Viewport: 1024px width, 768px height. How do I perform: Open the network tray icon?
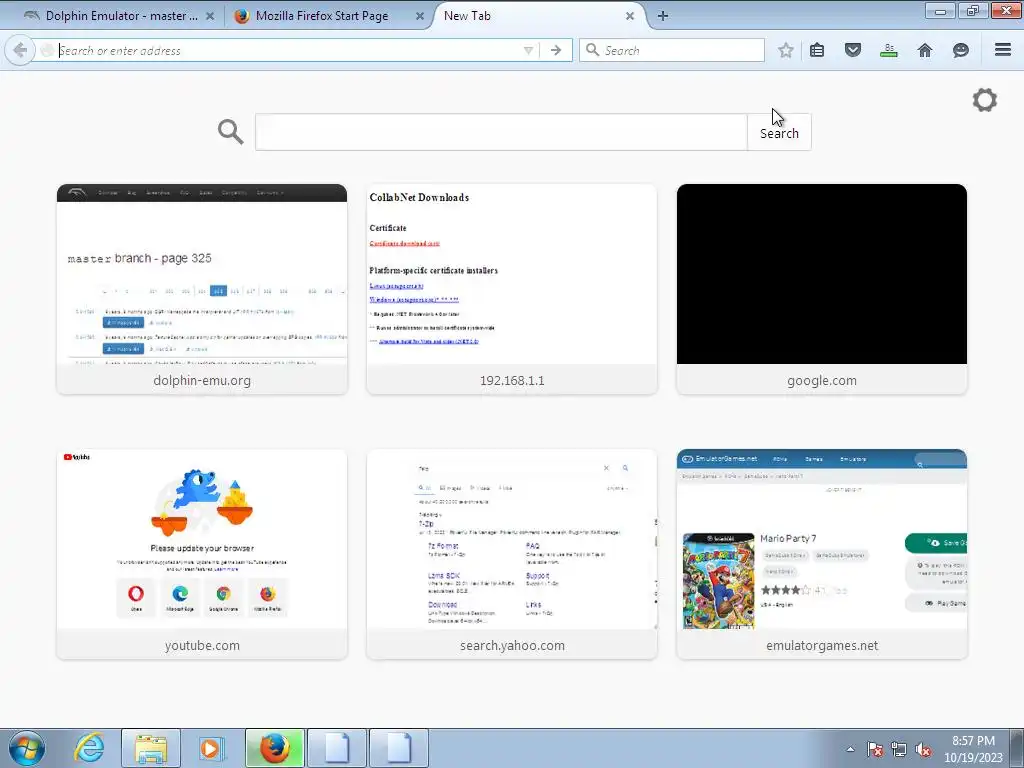[899, 749]
